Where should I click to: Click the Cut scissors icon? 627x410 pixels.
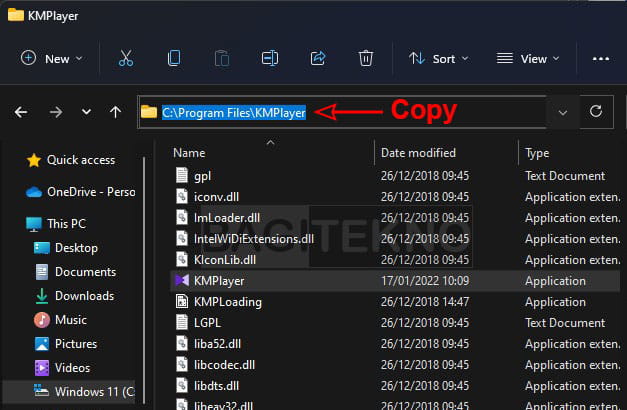pos(126,58)
